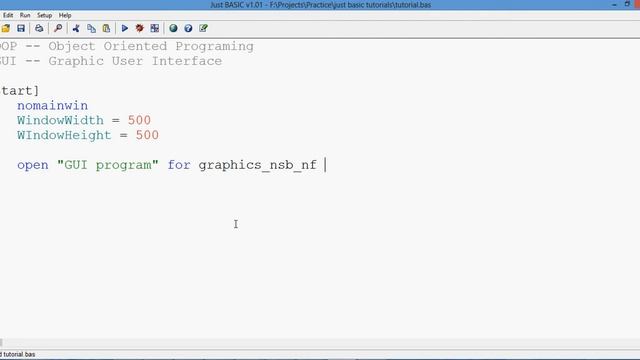Click the horizontal scrollbar at the bottom
Viewport: 640px width, 360px height.
click(x=320, y=343)
